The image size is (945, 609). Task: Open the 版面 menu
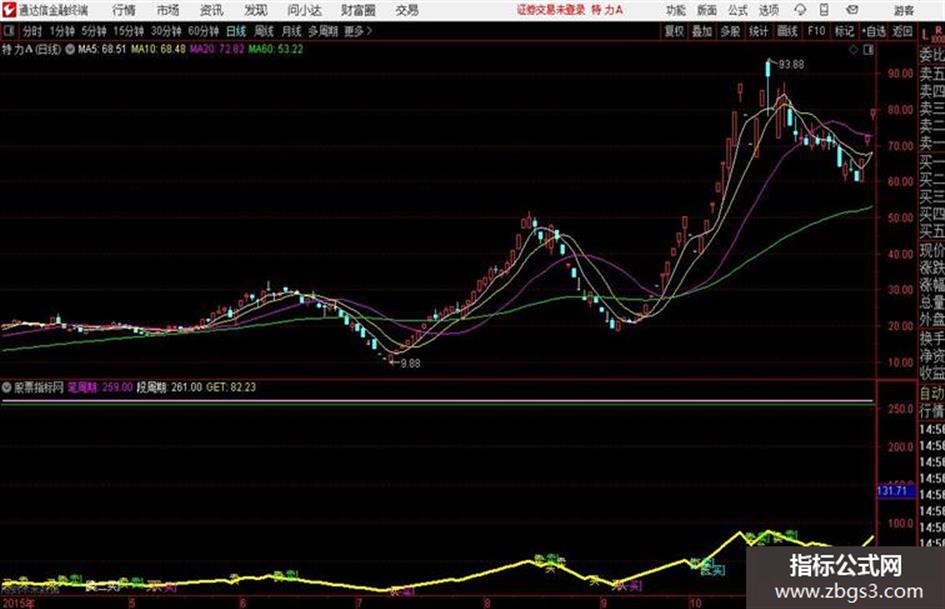707,10
